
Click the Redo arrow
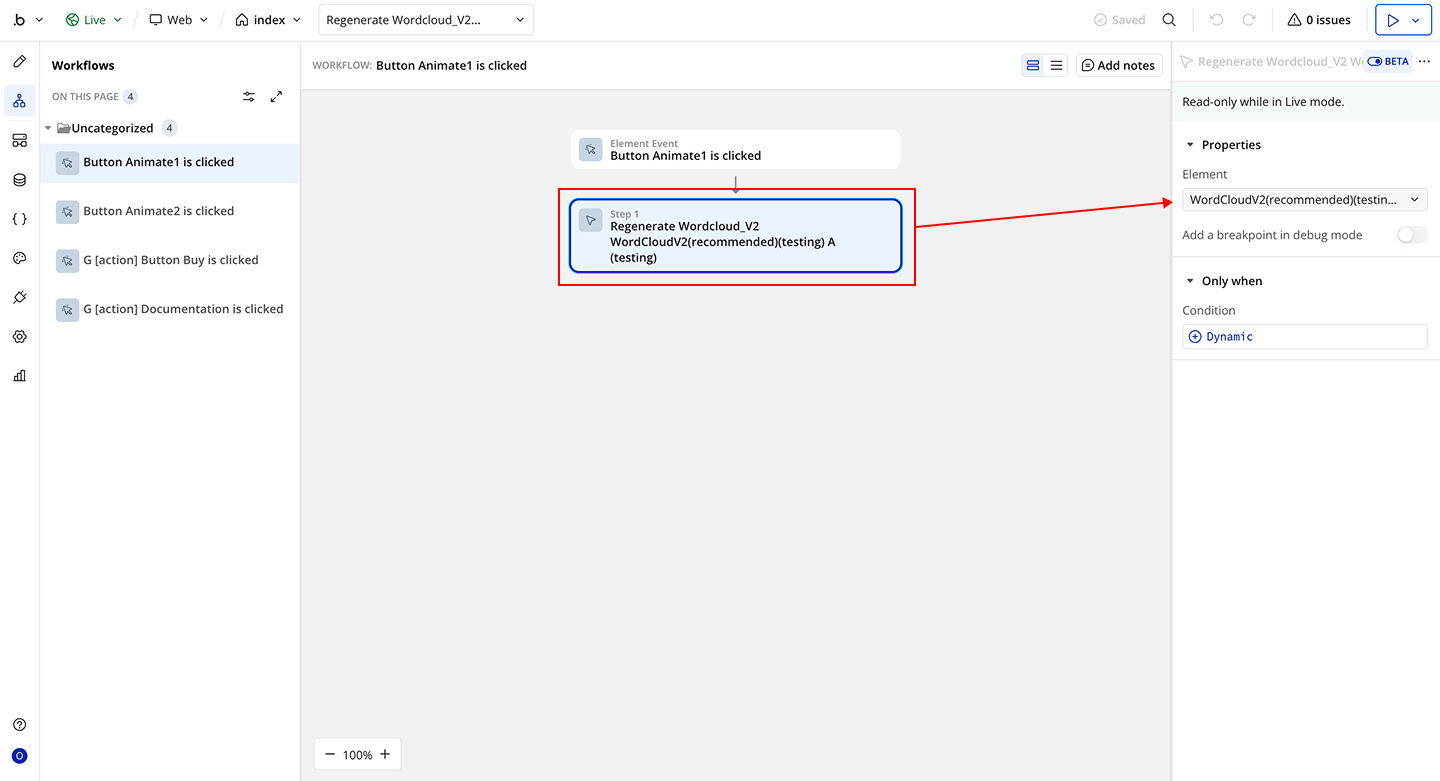pyautogui.click(x=1249, y=20)
